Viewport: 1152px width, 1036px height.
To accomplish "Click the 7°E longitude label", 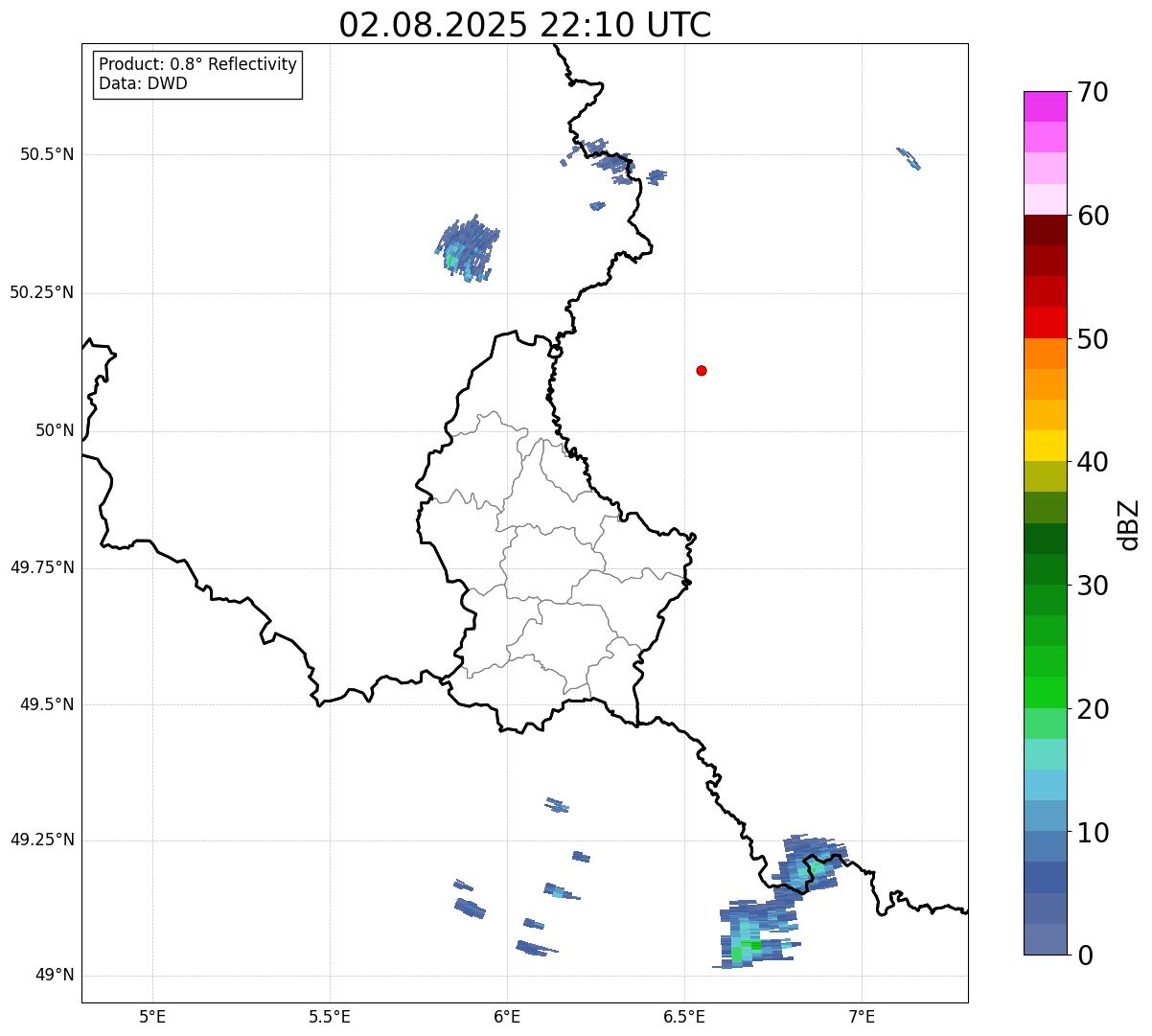I will (862, 1017).
